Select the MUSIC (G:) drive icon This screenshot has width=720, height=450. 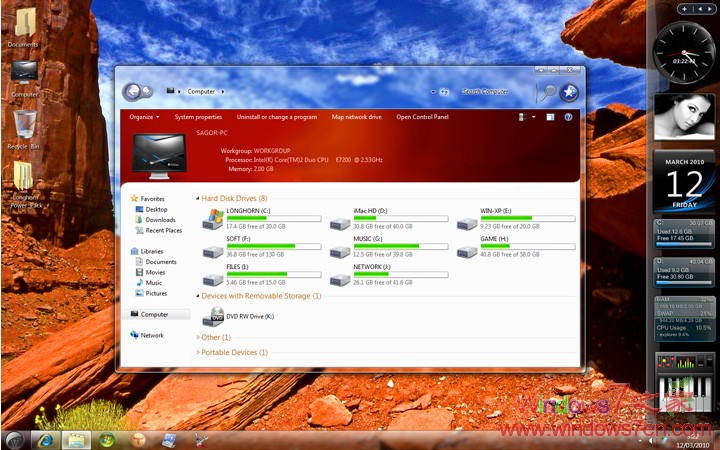340,252
